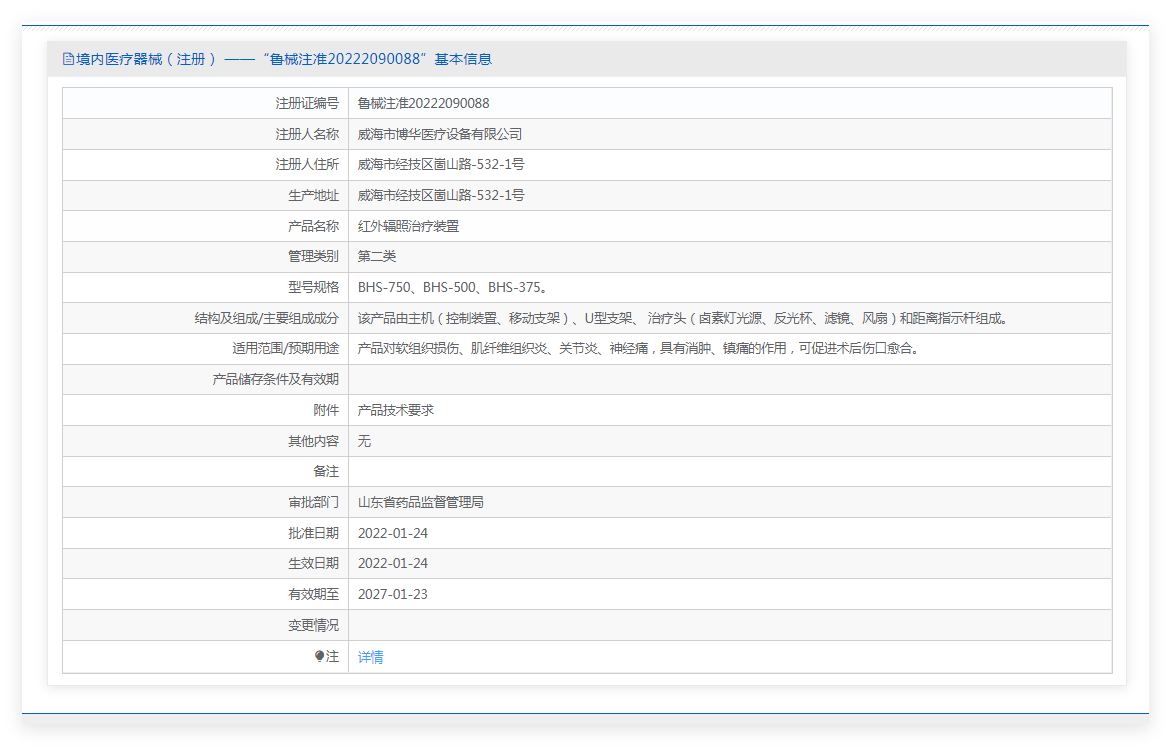This screenshot has height=746, width=1171.
Task: Click the 适用范围/预期用途 label
Action: point(285,349)
